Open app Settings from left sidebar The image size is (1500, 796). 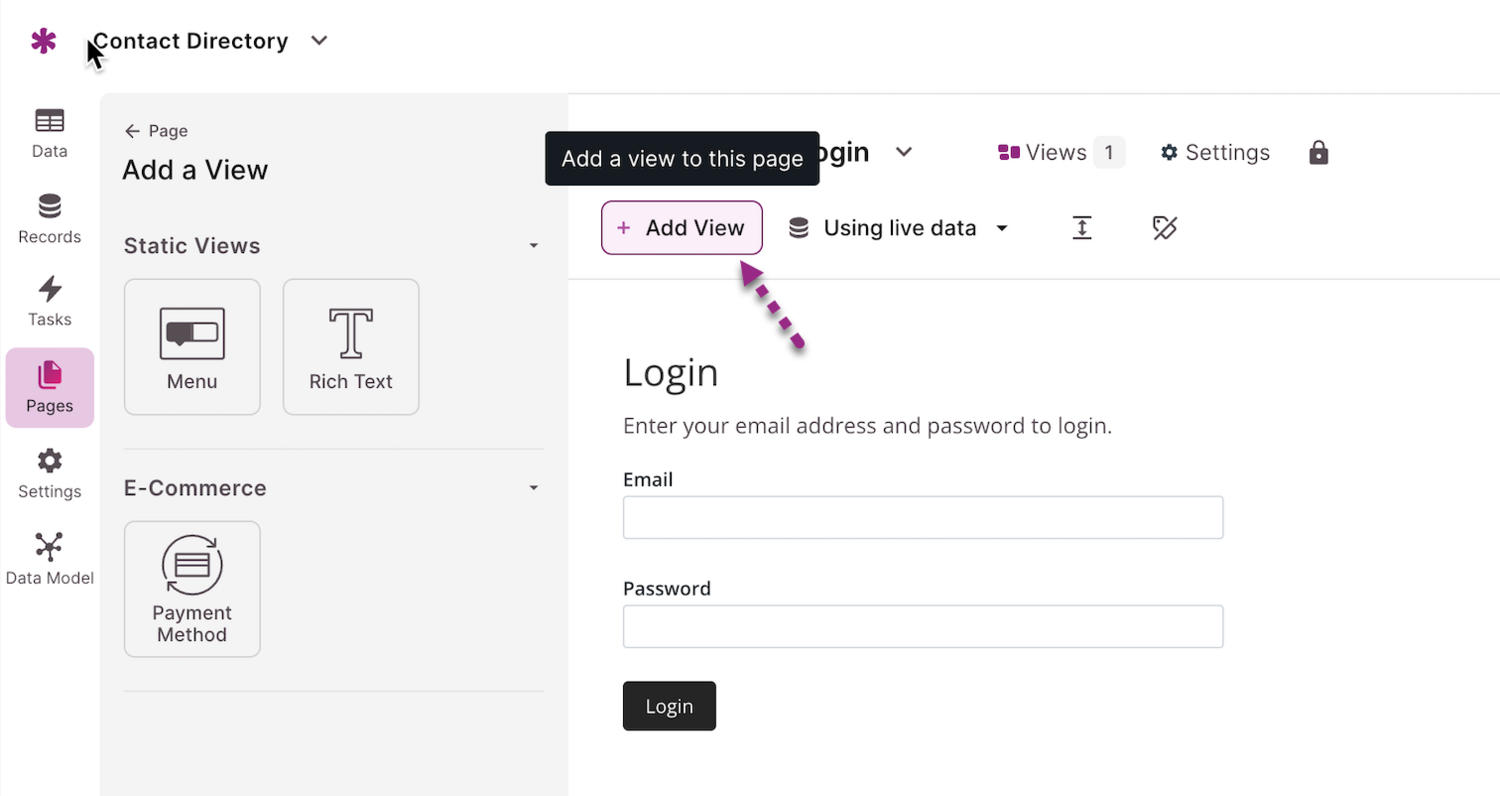(x=49, y=474)
